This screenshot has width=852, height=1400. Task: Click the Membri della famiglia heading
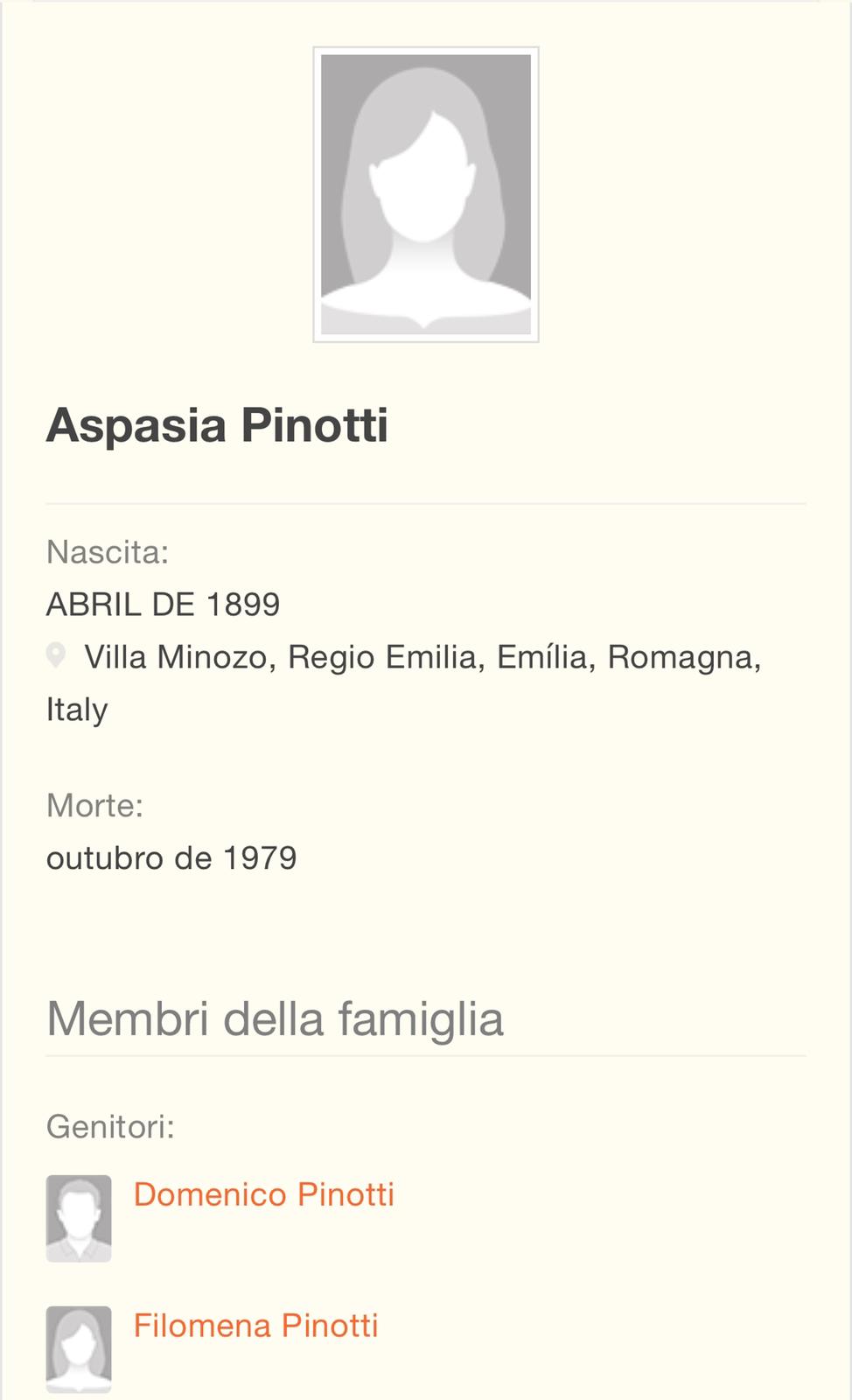[x=275, y=1019]
